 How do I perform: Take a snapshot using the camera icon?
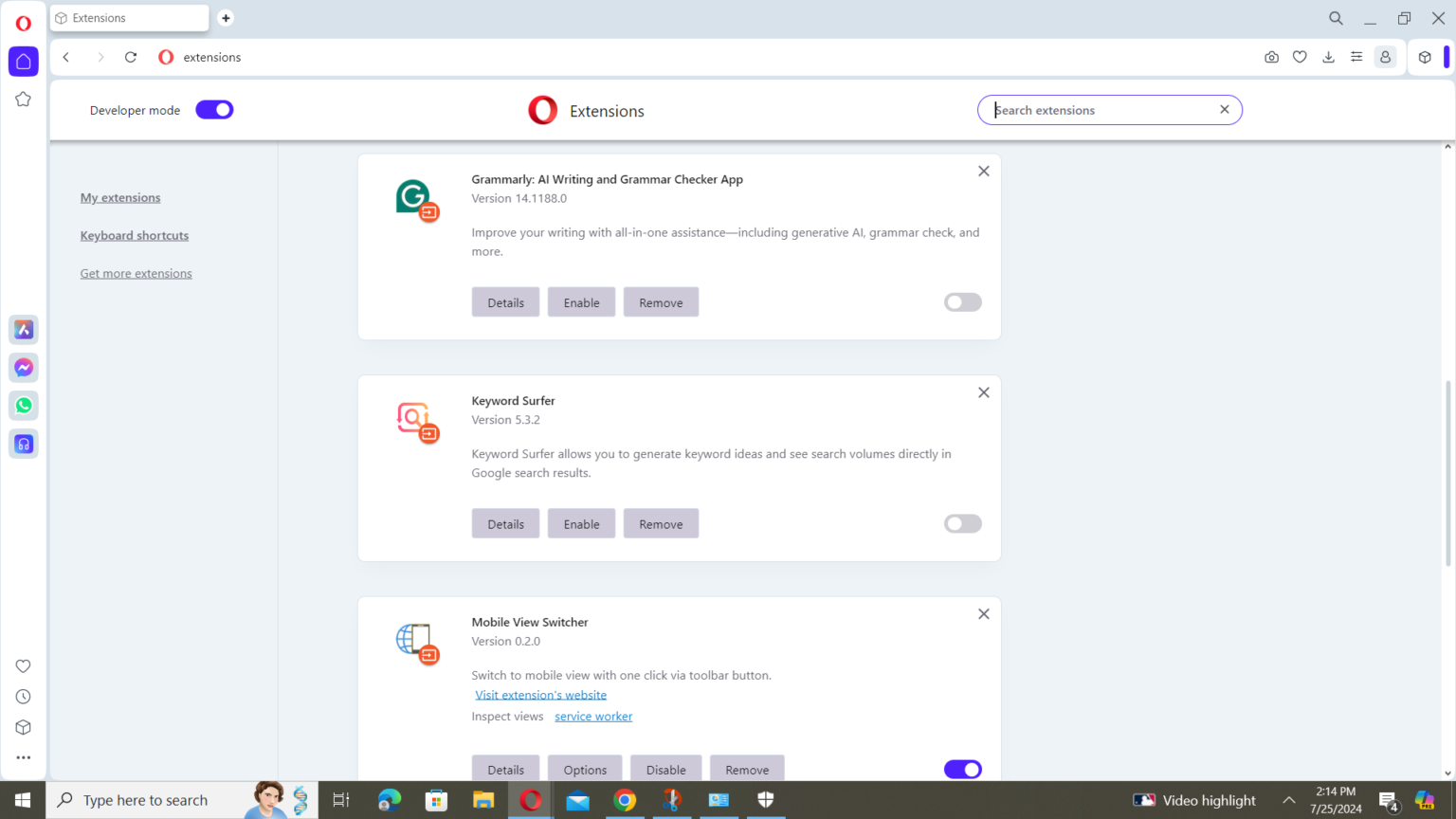[1271, 57]
